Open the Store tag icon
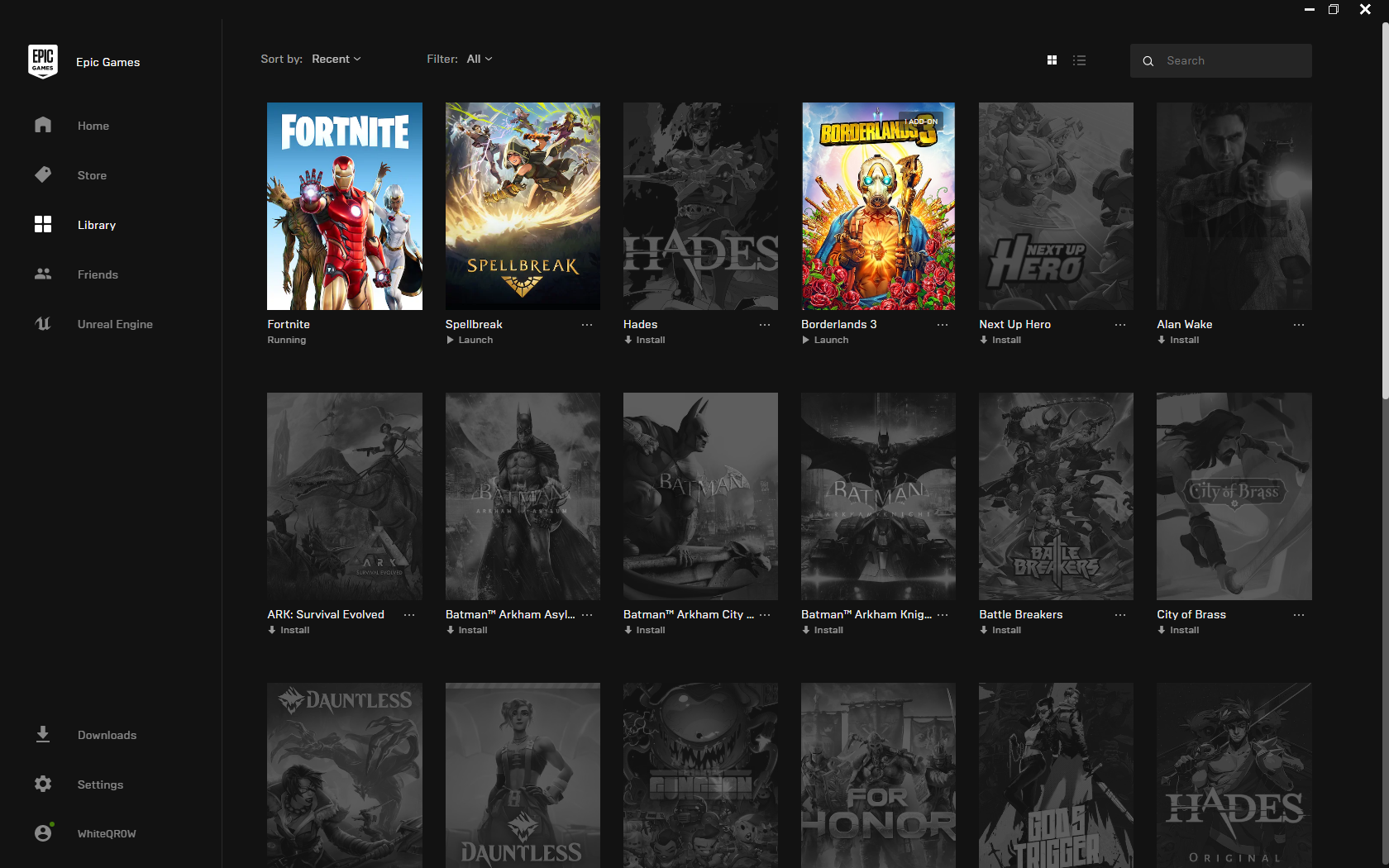The width and height of the screenshot is (1389, 868). [x=43, y=174]
